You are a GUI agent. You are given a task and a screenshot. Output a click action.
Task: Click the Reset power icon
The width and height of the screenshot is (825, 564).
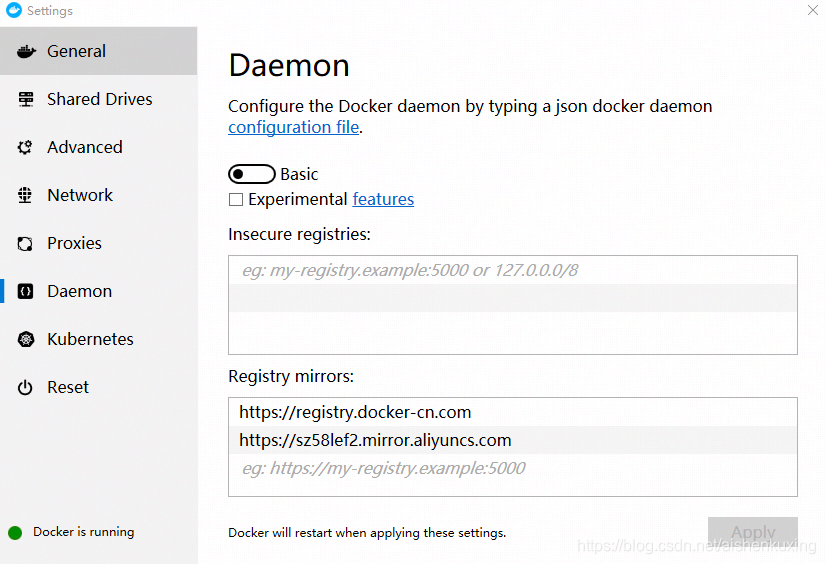click(x=25, y=388)
